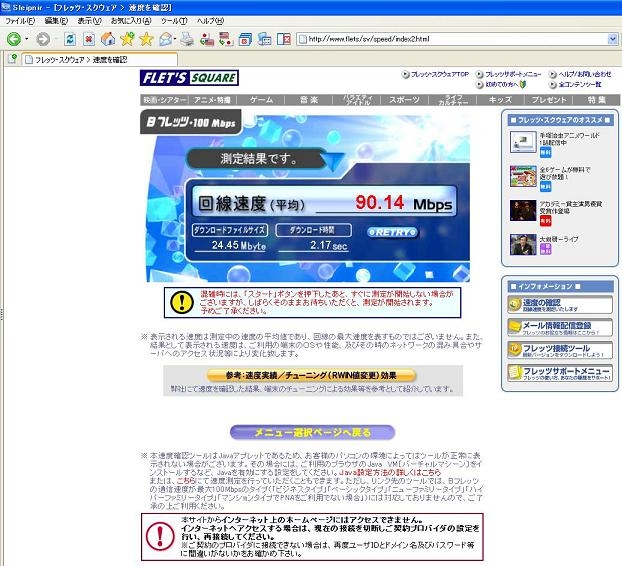Open 手塚治虫アニメワールド thumbnail
The height and width of the screenshot is (566, 622).
point(523,142)
